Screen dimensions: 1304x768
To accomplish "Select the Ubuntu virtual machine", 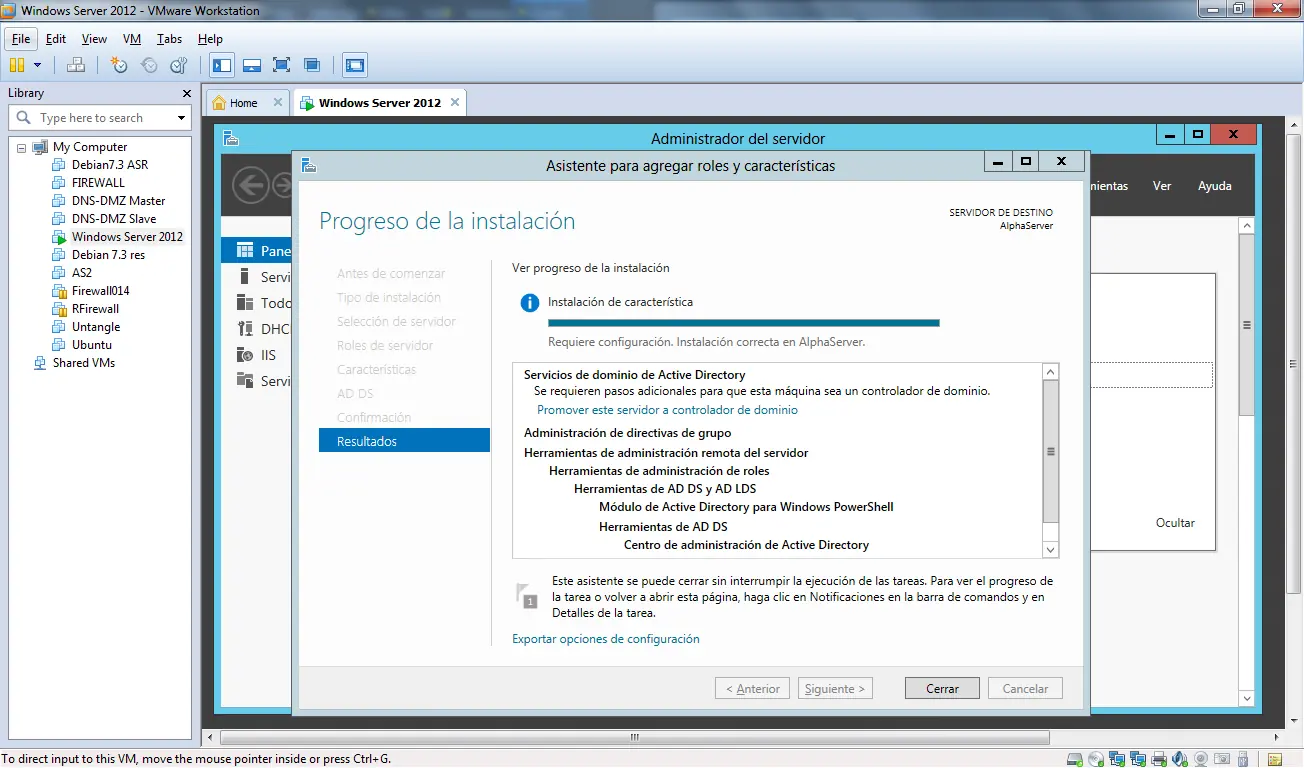I will coord(92,345).
